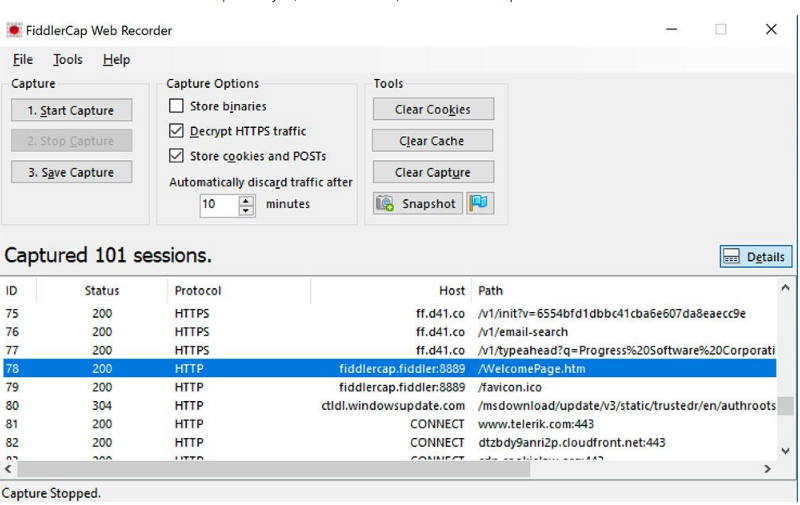Uncheck Decrypt HTTPS traffic

176,131
